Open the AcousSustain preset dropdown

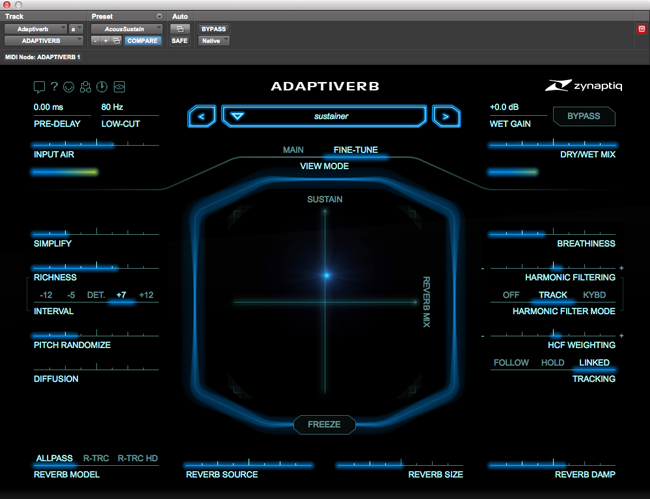pos(126,29)
